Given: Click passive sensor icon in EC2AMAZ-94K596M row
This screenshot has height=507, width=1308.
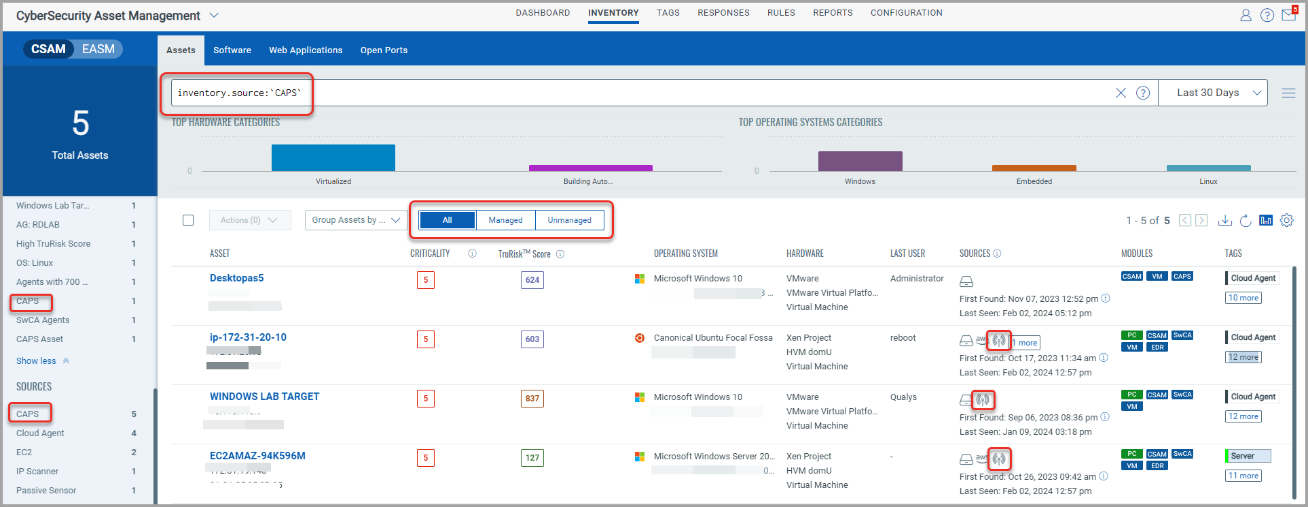Looking at the screenshot, I should (x=998, y=458).
